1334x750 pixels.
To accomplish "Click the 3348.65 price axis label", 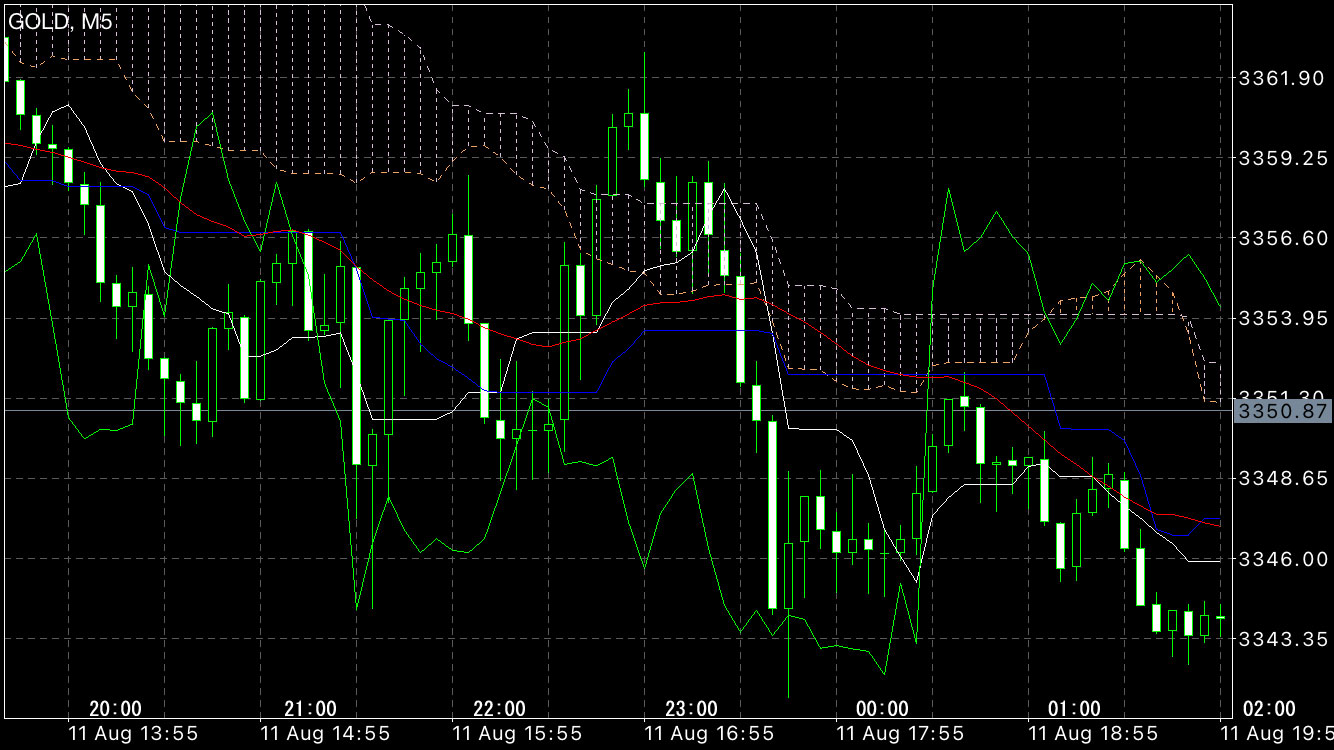I will (1281, 479).
